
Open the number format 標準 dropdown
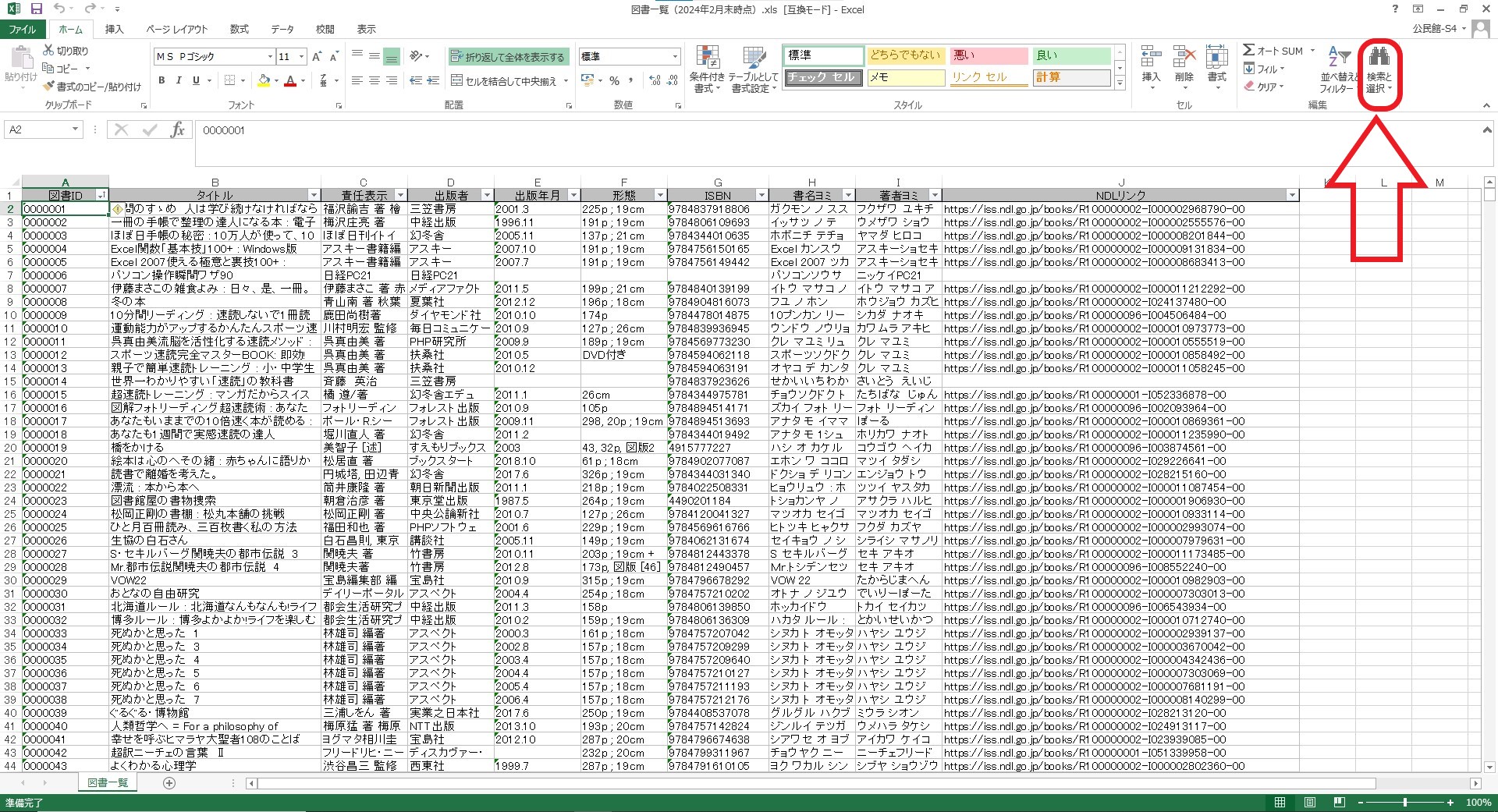point(675,56)
